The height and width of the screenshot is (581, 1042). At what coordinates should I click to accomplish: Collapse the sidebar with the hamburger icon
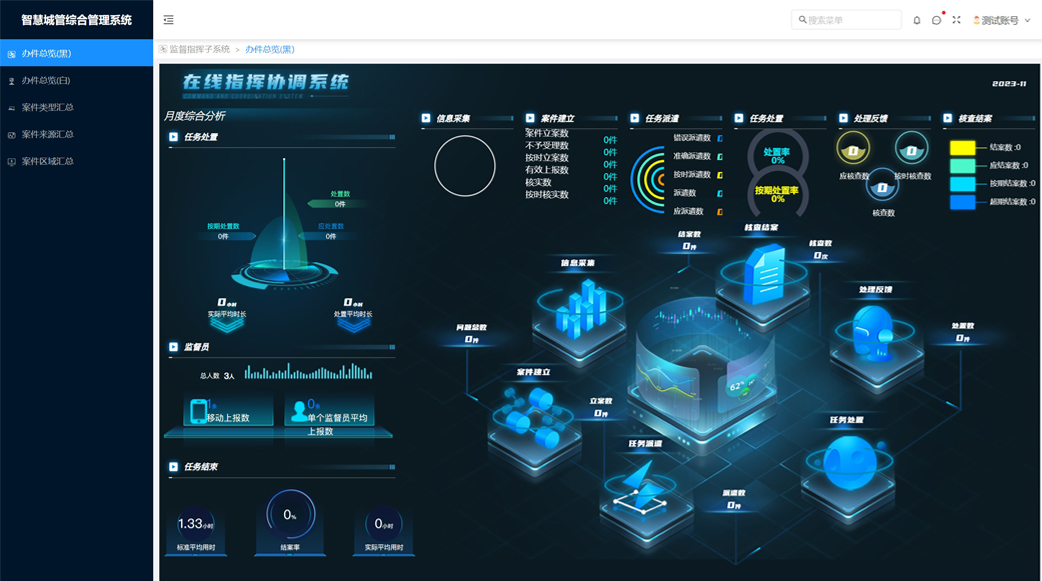point(168,18)
